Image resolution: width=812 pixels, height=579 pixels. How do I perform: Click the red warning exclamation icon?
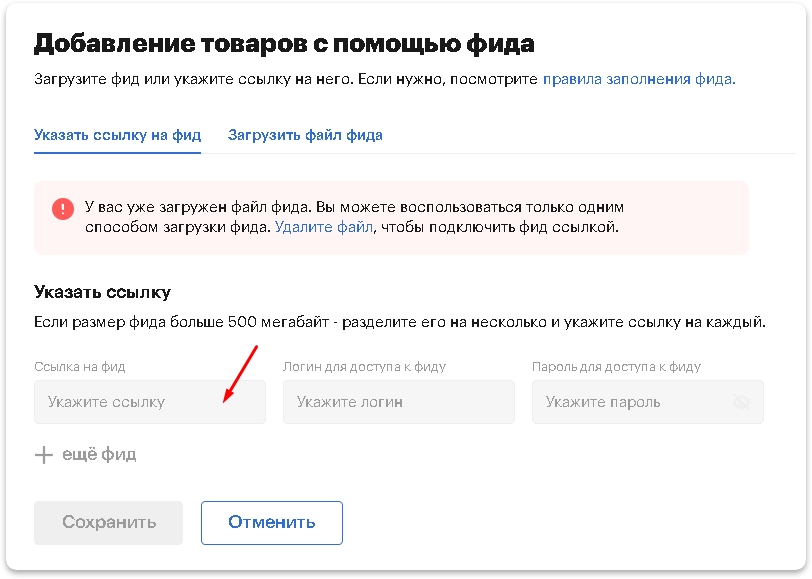(63, 208)
